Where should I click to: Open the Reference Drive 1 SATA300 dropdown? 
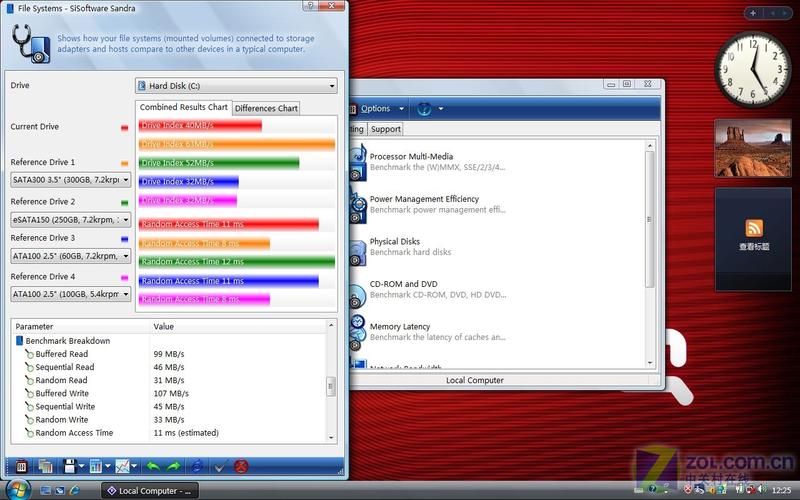click(70, 180)
